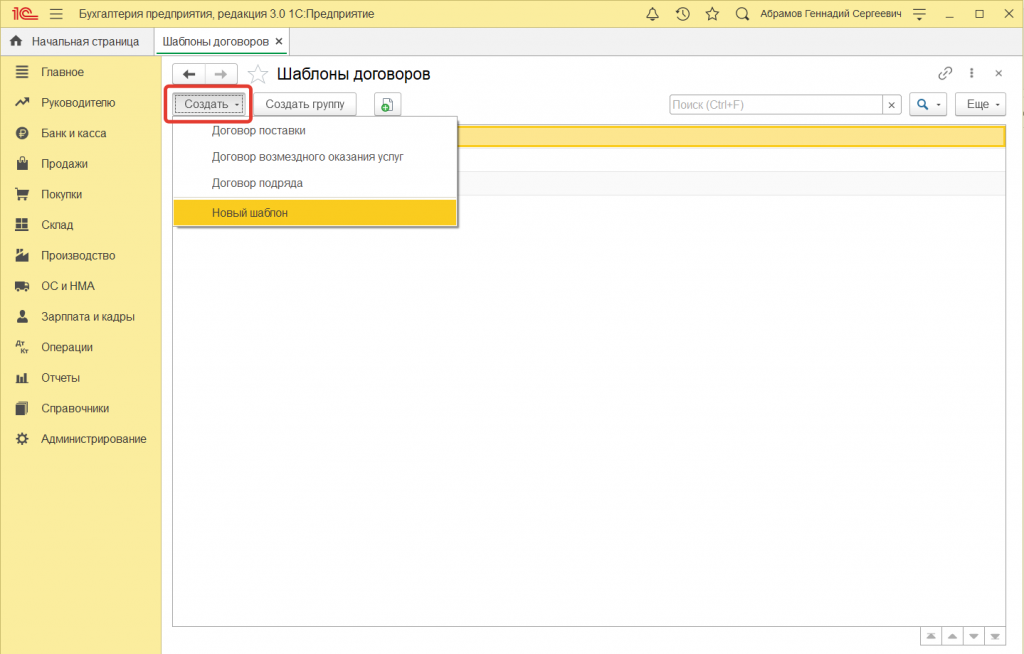Click the Создать группу button
1024x654 pixels.
(x=304, y=105)
